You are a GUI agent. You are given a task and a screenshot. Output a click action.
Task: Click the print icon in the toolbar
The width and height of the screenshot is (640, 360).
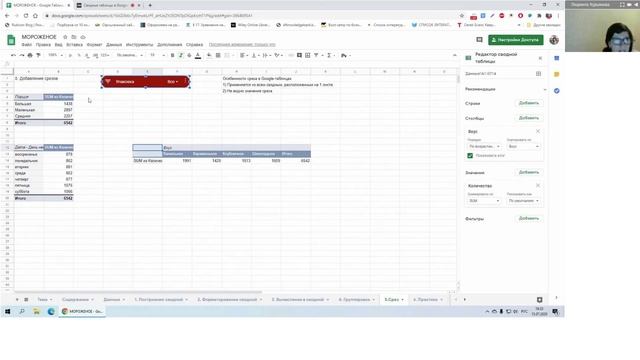(x=30, y=55)
